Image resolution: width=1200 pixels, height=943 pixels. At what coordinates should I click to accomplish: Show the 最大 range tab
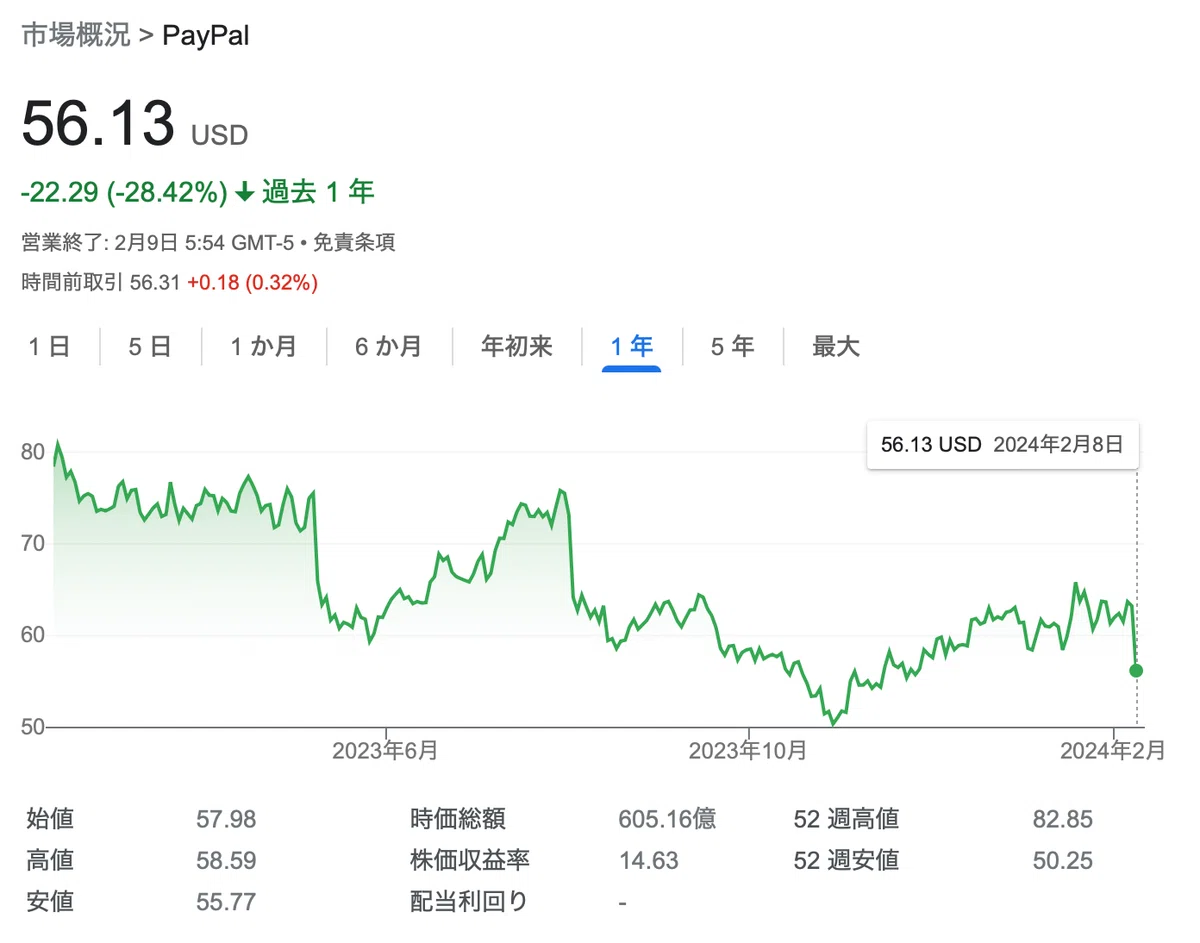coord(836,347)
